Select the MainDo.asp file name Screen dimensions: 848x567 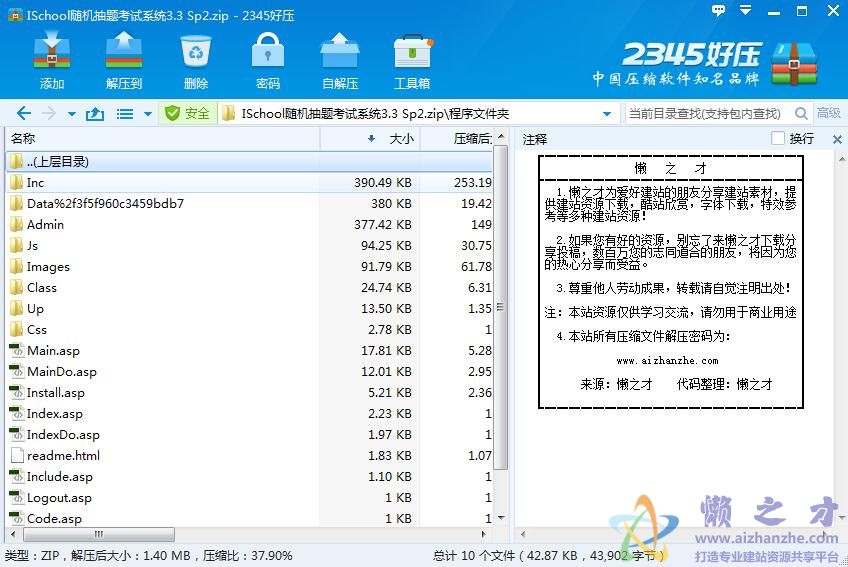point(62,372)
